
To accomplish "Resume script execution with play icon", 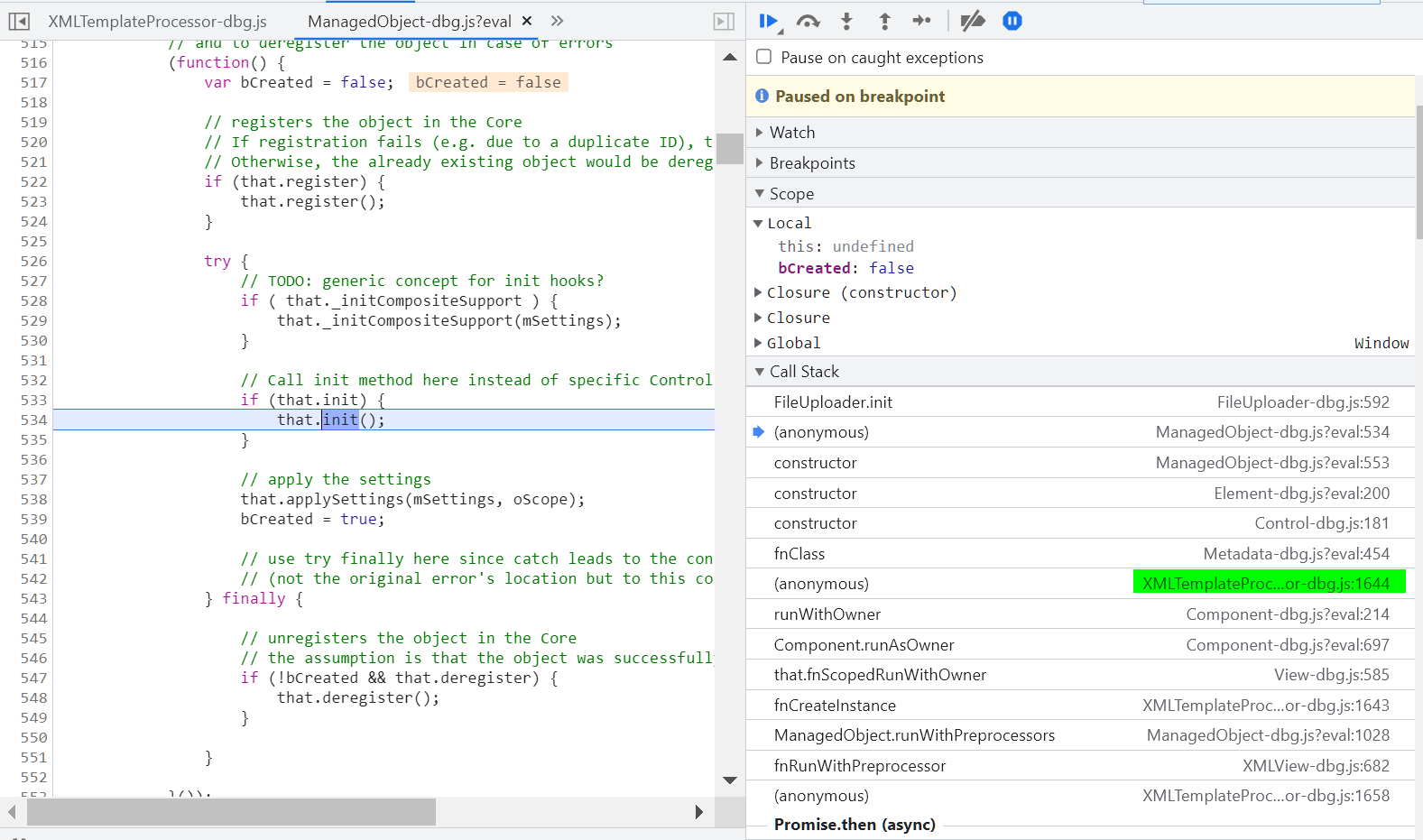I will 768,21.
